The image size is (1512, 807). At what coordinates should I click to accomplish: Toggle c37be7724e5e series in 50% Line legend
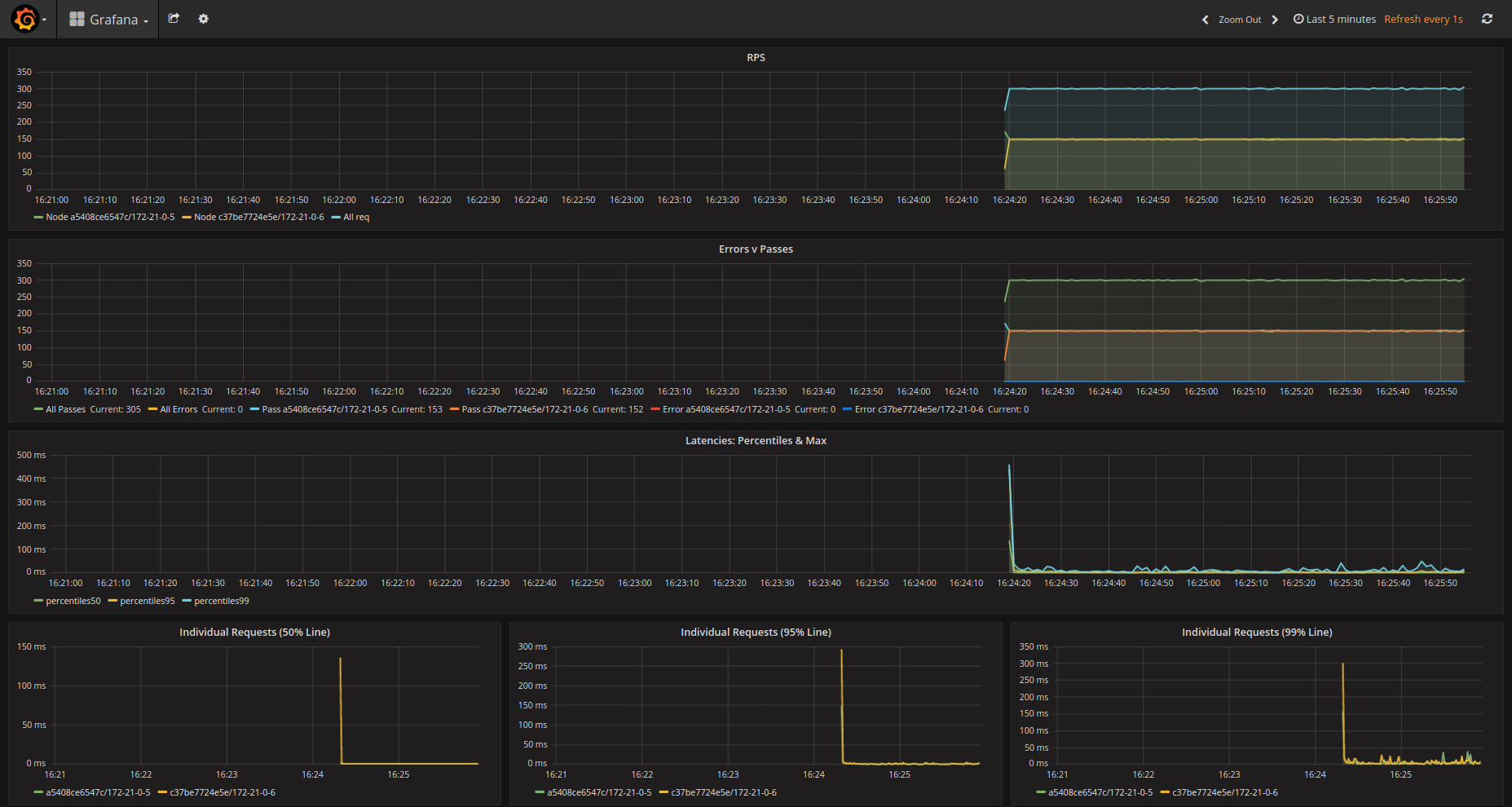pos(223,793)
